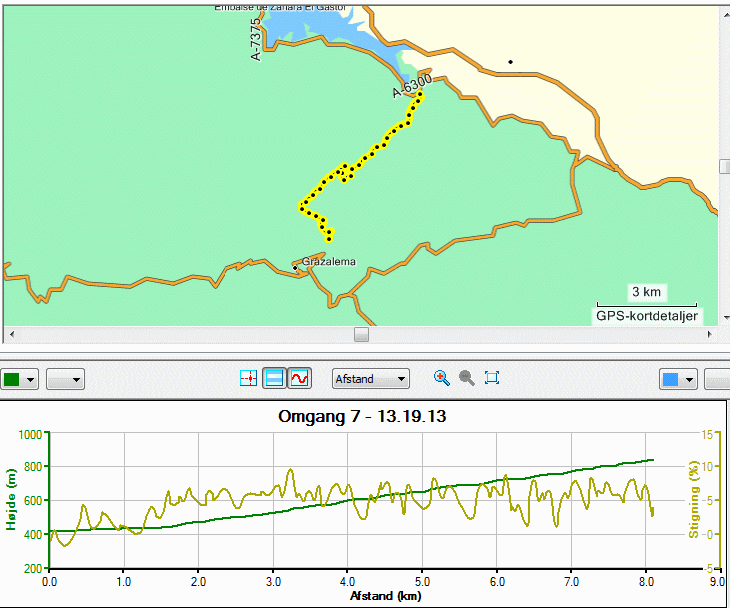Click the map scroll right arrow

tap(710, 334)
